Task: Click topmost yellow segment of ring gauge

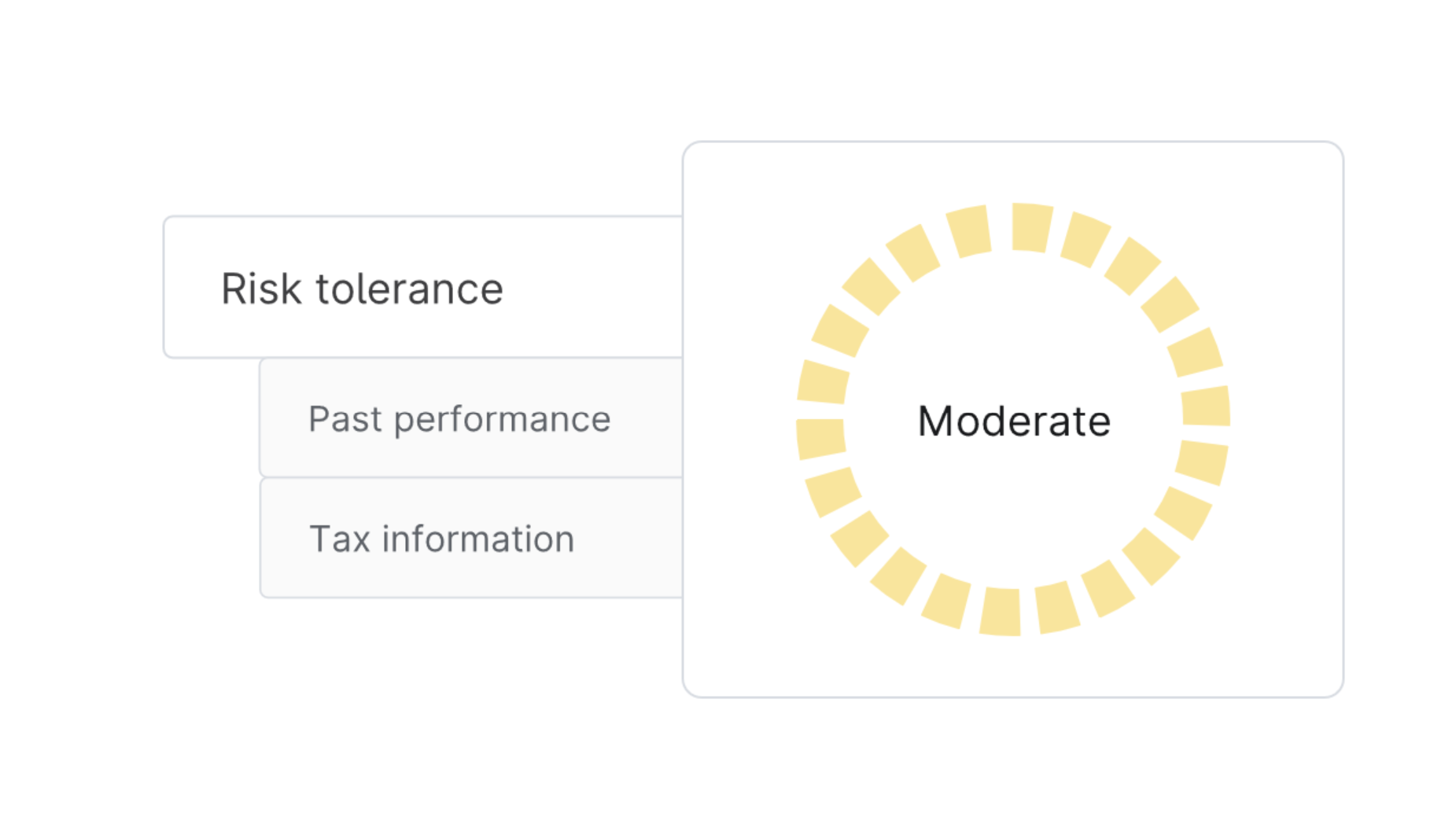Action: pos(1031,227)
